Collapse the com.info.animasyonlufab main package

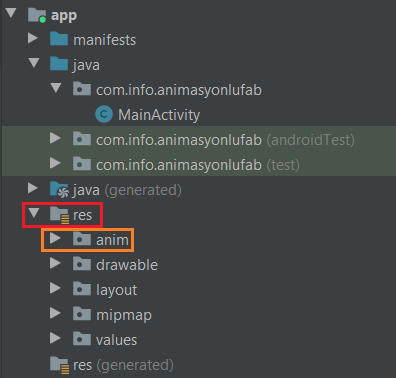pos(56,88)
